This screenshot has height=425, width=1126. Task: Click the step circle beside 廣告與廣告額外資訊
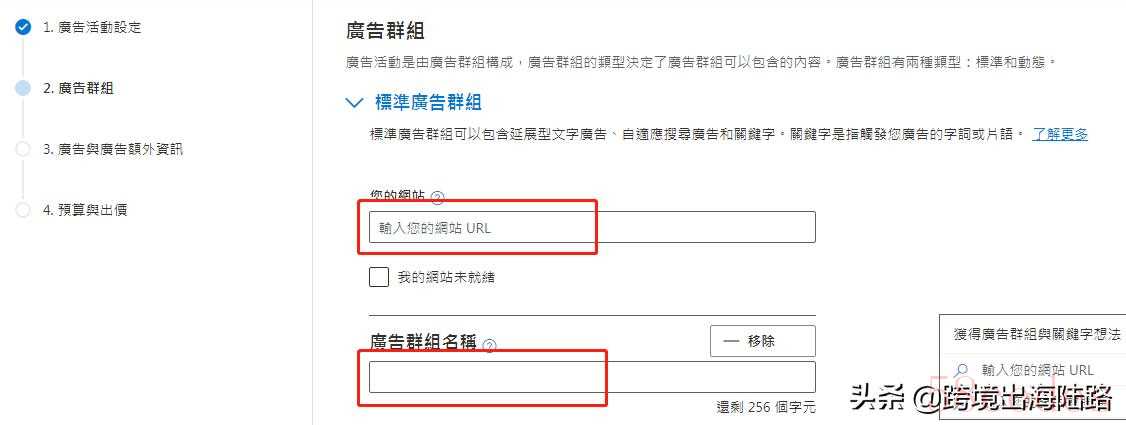(x=23, y=149)
